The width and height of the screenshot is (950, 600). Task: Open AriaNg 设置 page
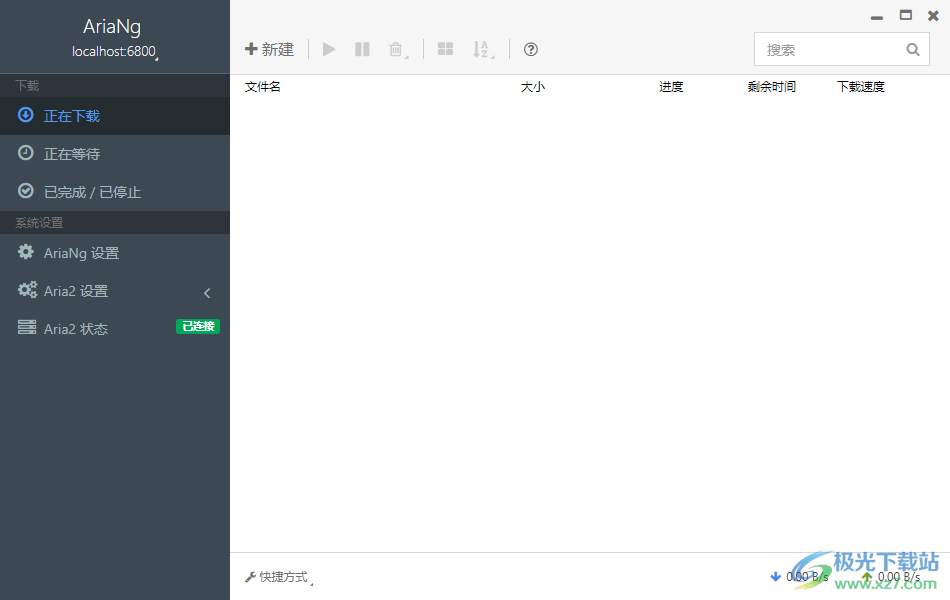click(115, 253)
